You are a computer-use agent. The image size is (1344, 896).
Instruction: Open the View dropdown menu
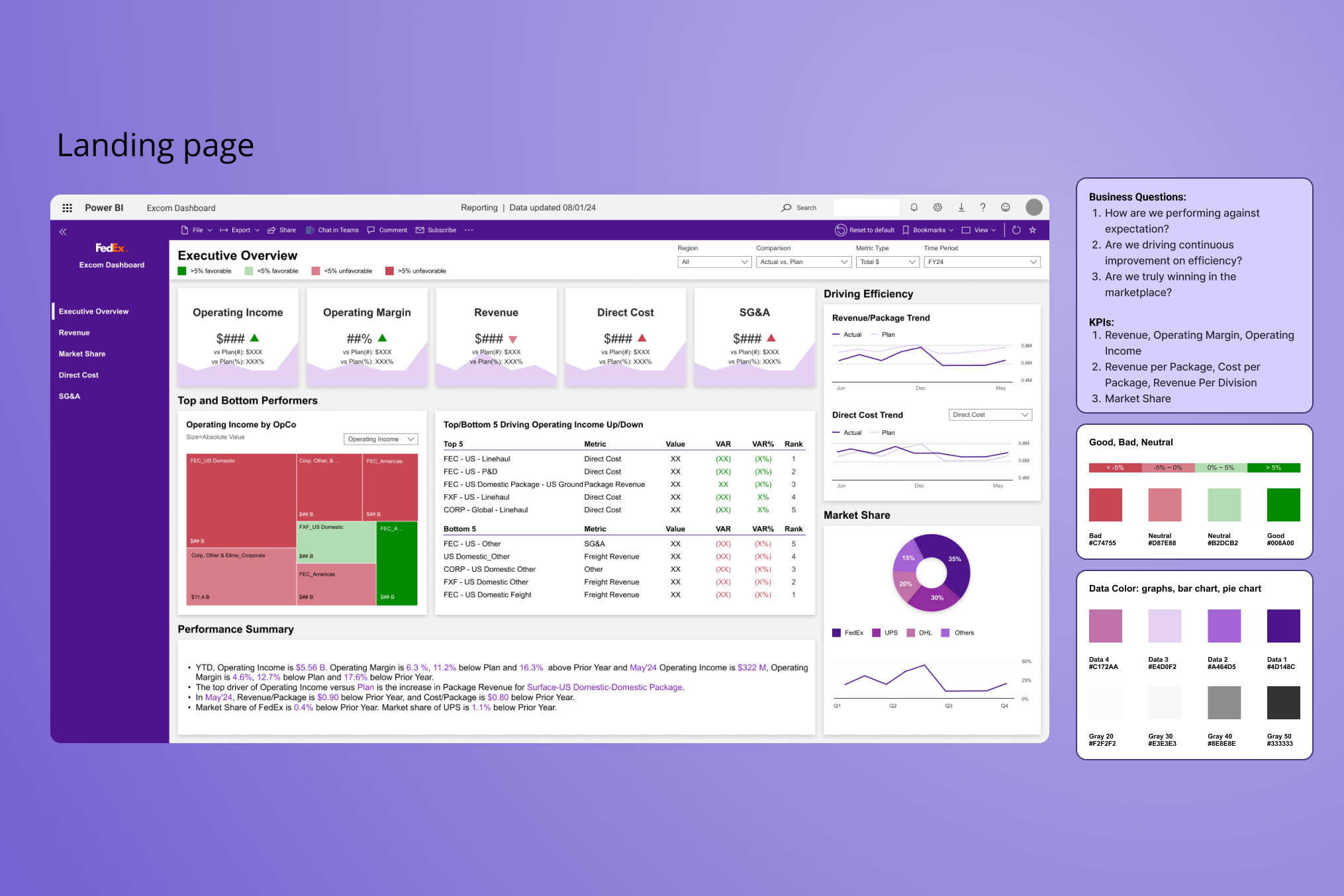coord(979,230)
